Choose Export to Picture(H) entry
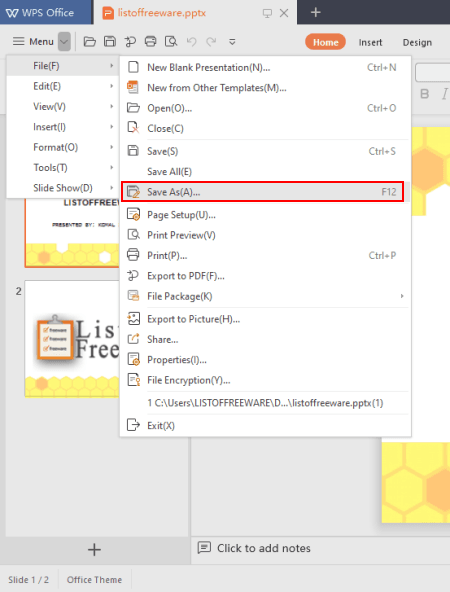Image resolution: width=450 pixels, height=592 pixels. (265, 319)
